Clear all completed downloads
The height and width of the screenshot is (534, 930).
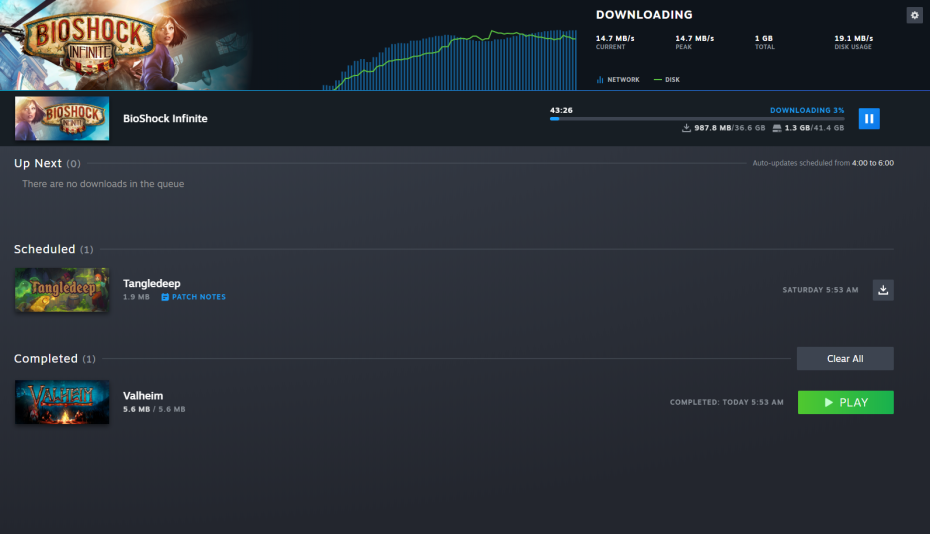tap(845, 359)
